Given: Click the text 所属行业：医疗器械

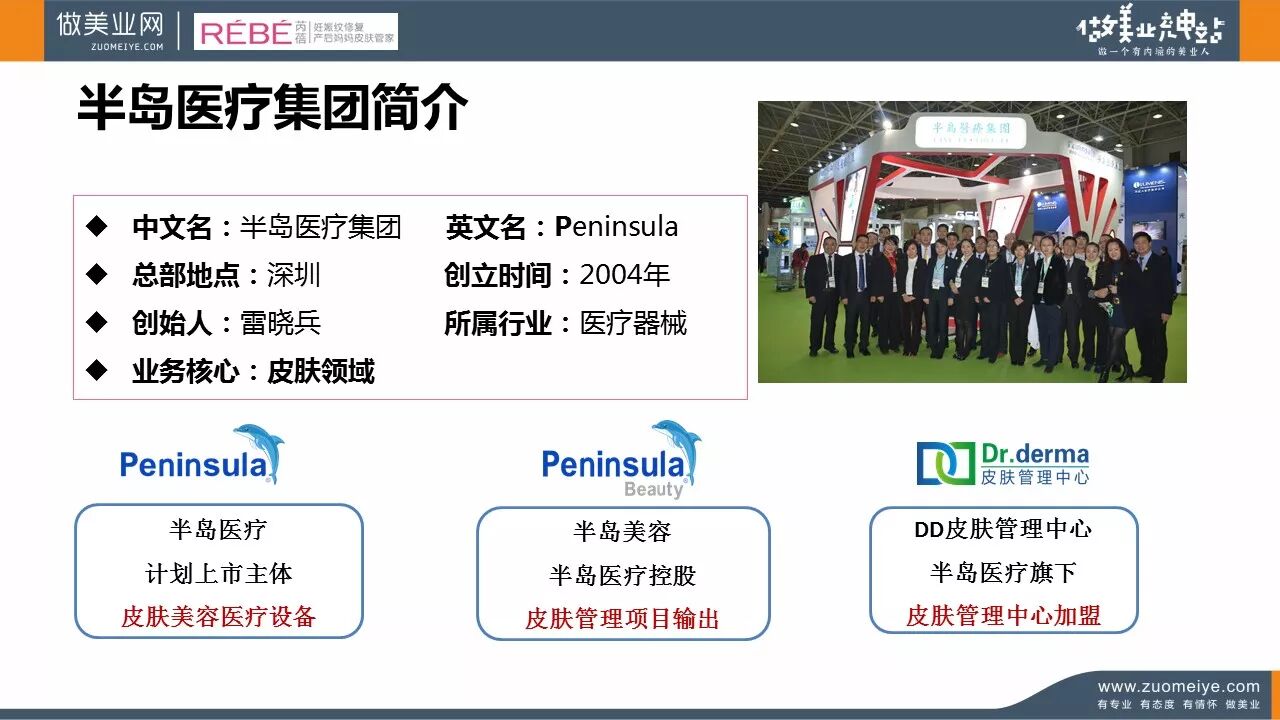Looking at the screenshot, I should point(566,323).
